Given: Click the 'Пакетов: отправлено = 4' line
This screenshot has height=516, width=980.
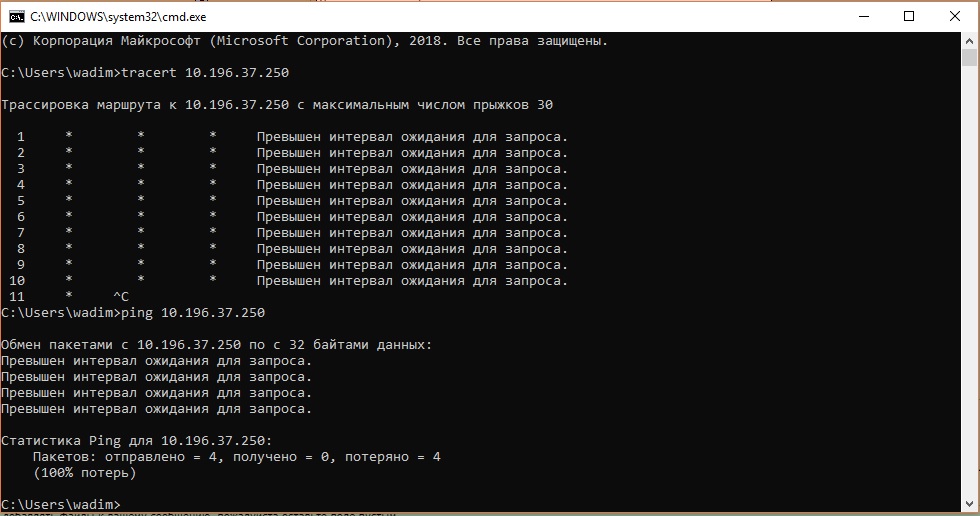Looking at the screenshot, I should (237, 457).
